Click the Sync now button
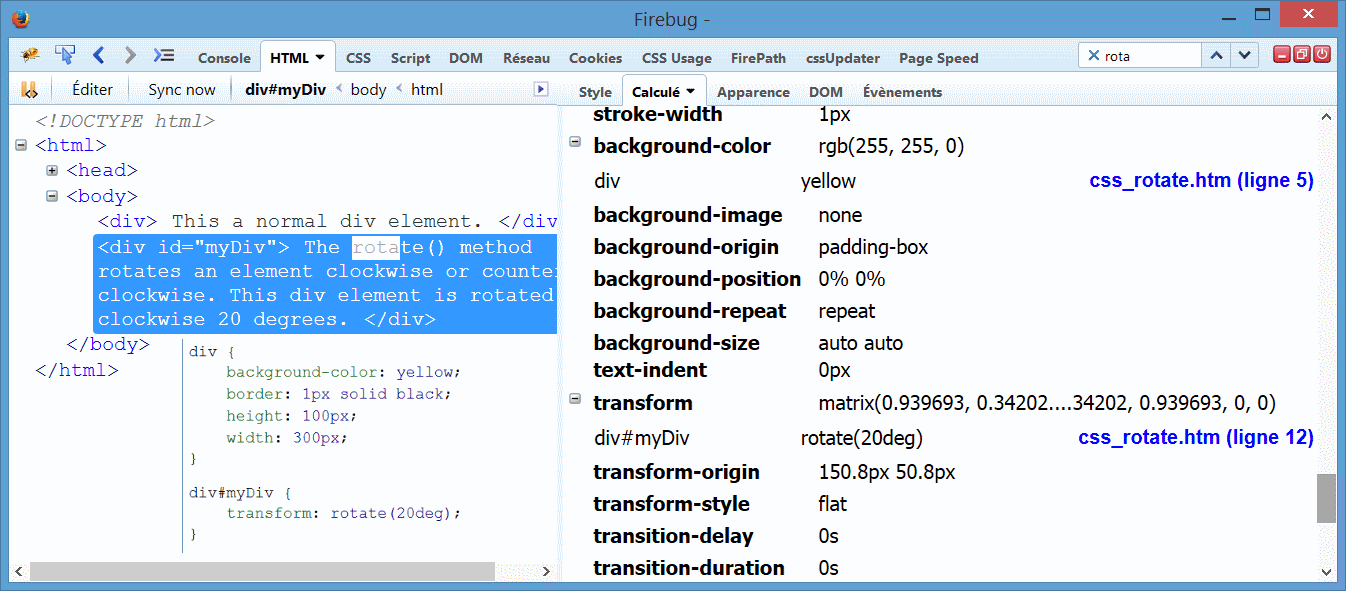The width and height of the screenshot is (1346, 591). pos(181,89)
